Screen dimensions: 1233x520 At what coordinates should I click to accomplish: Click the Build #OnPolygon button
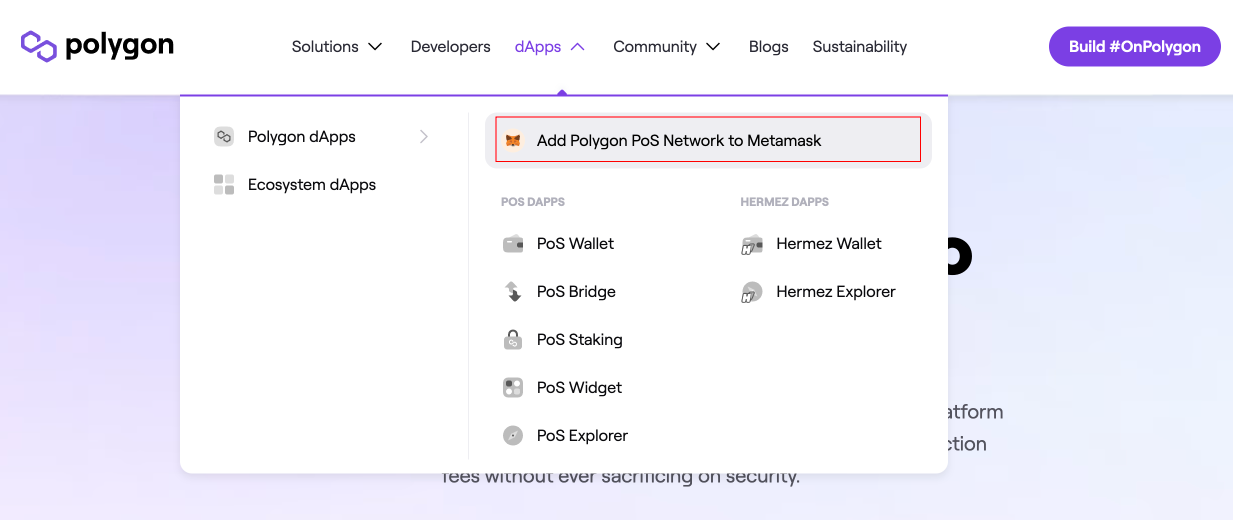1134,47
